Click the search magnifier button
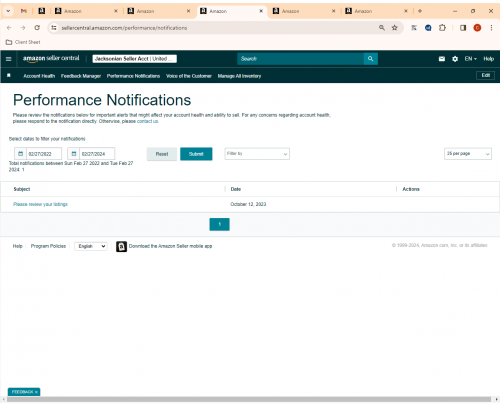500x403 pixels. [x=370, y=59]
